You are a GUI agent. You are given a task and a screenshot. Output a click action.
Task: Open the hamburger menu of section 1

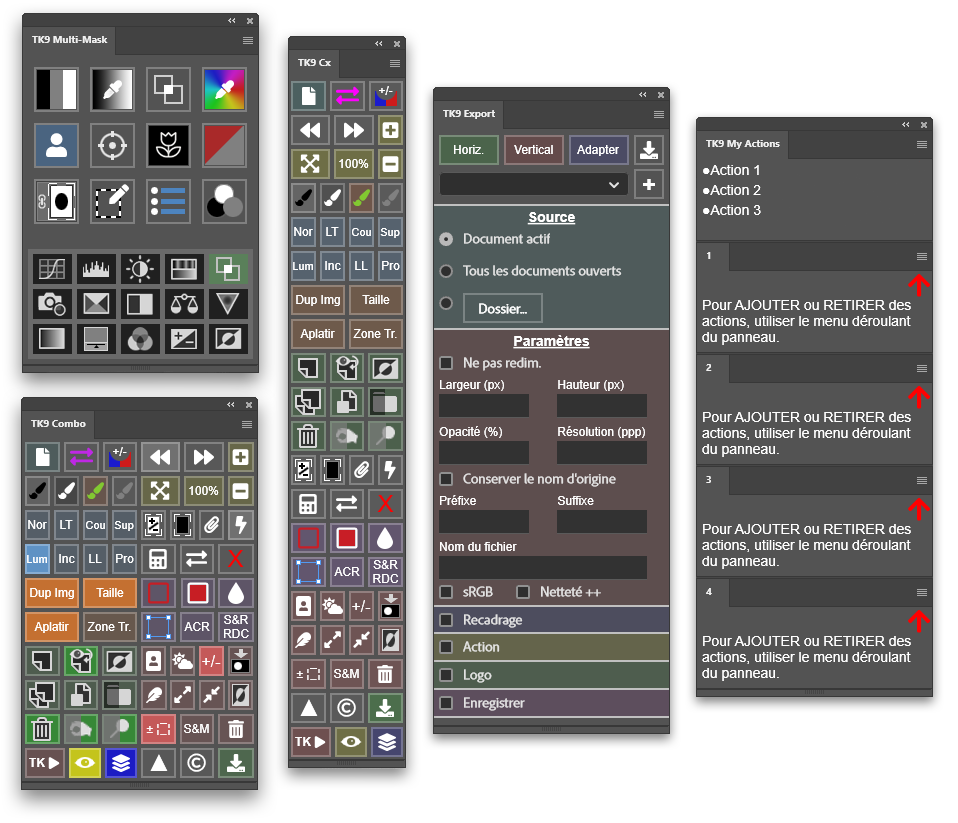tap(922, 256)
